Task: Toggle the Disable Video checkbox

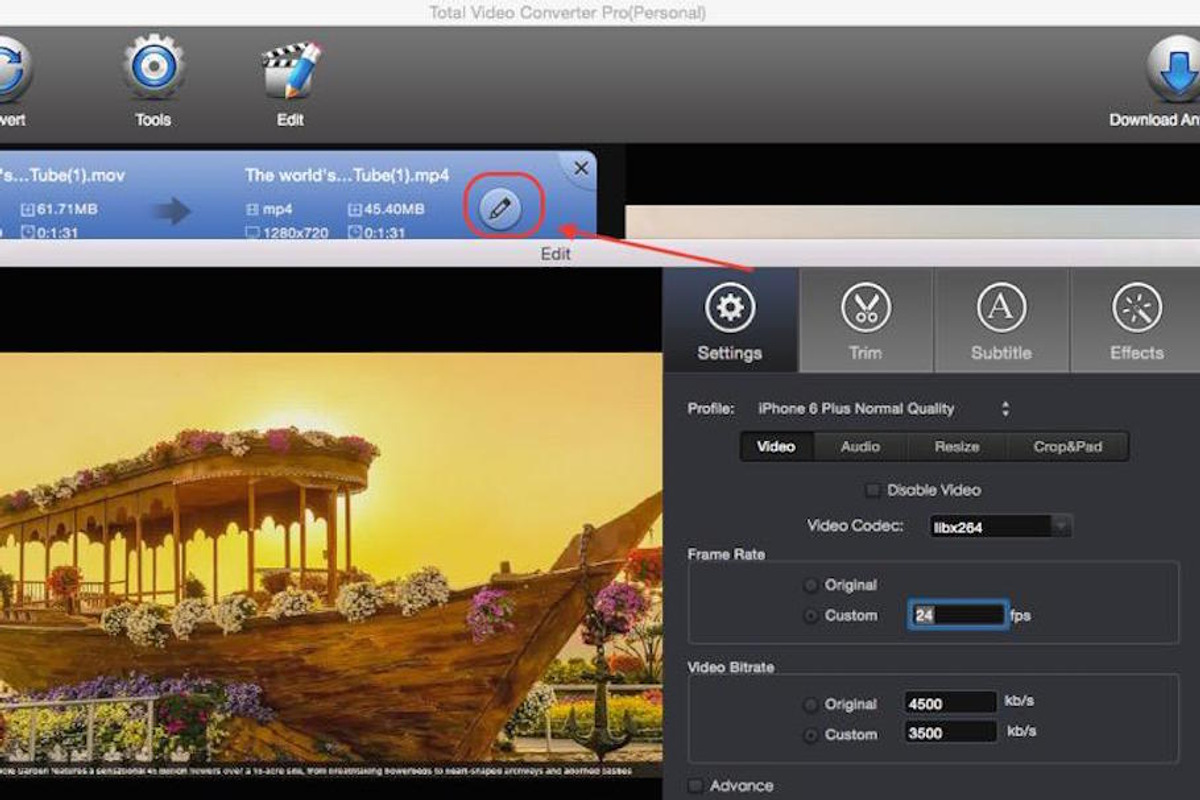Action: [x=873, y=490]
